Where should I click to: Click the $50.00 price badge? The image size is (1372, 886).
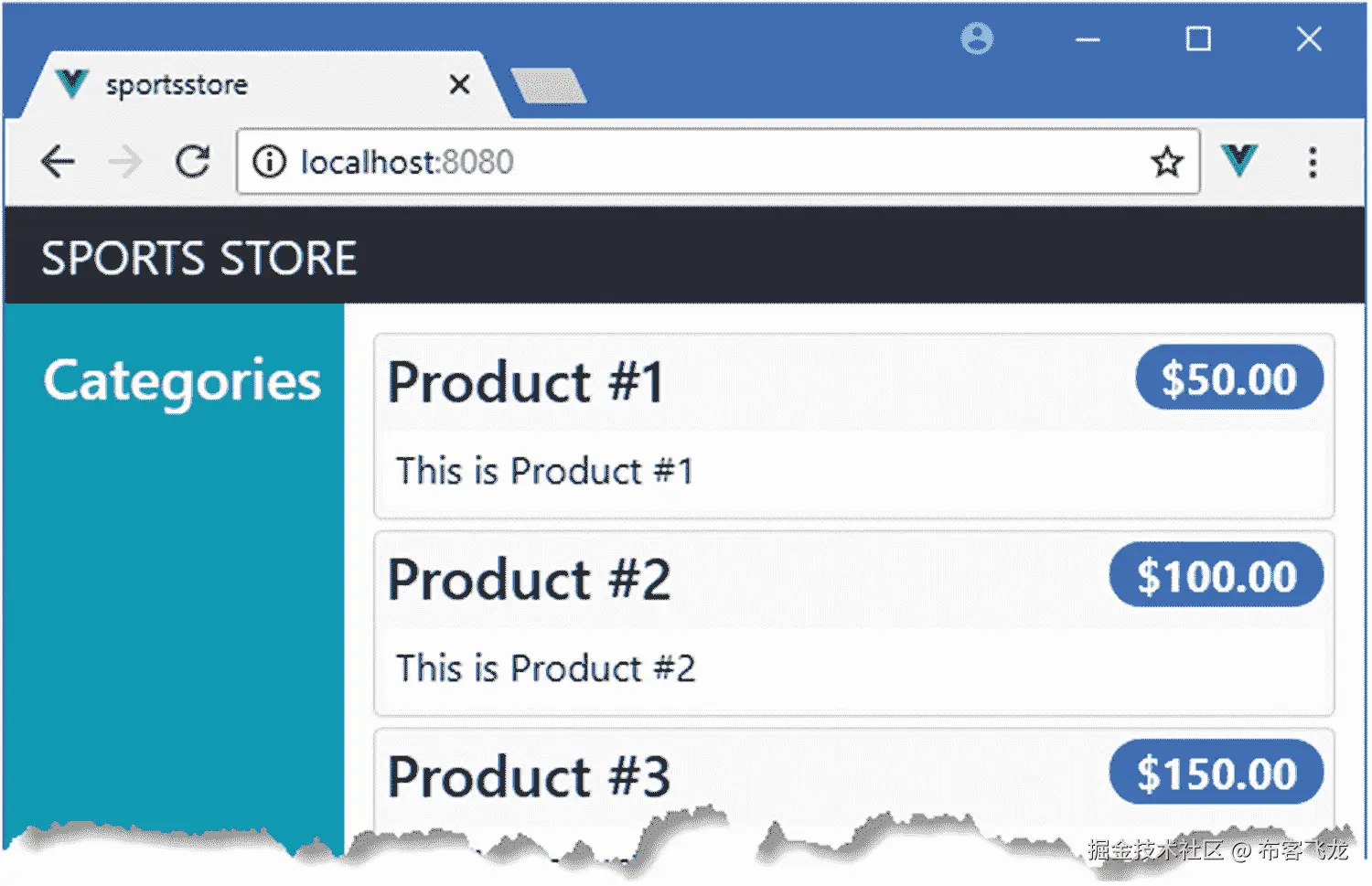click(1228, 378)
